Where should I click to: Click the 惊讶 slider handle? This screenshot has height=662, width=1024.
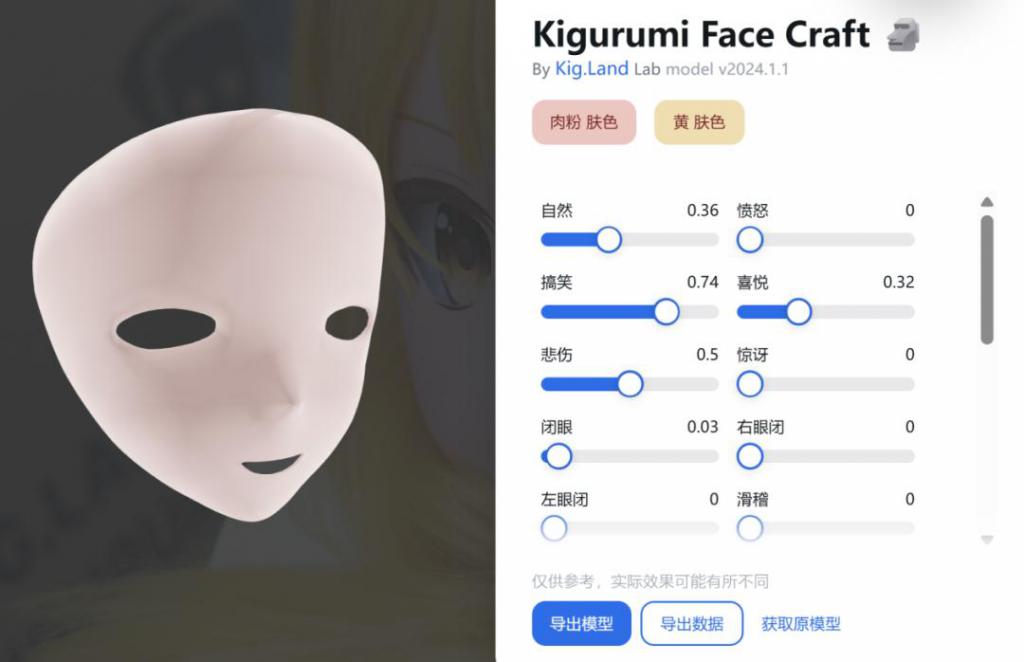click(750, 384)
